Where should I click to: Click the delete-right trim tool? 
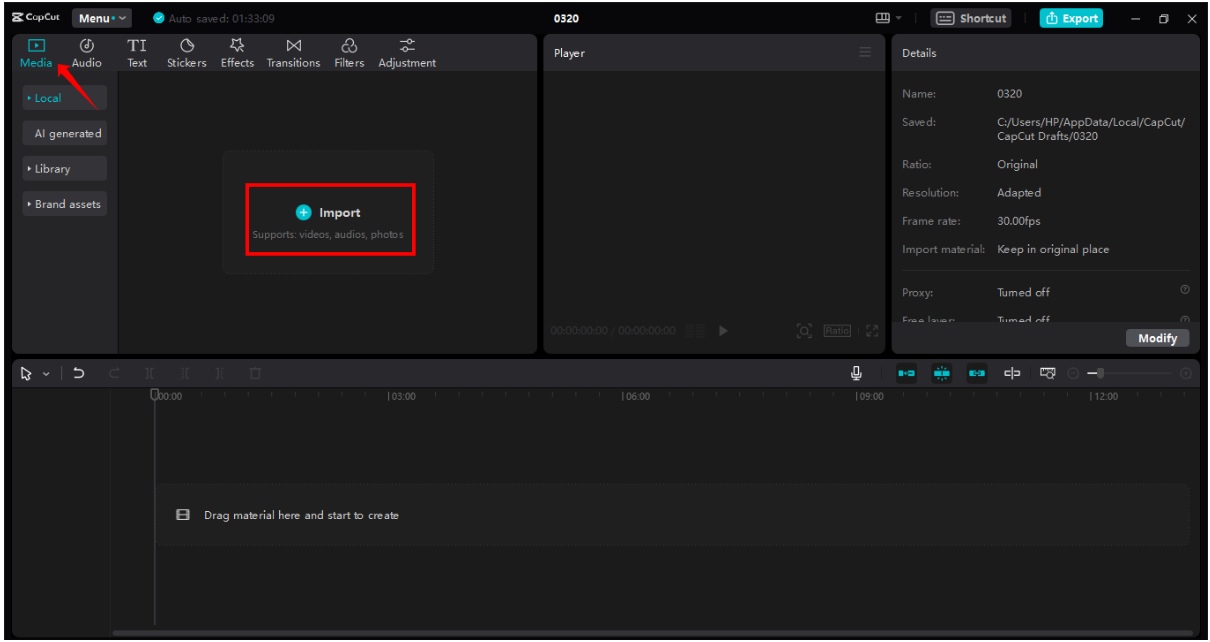(220, 373)
